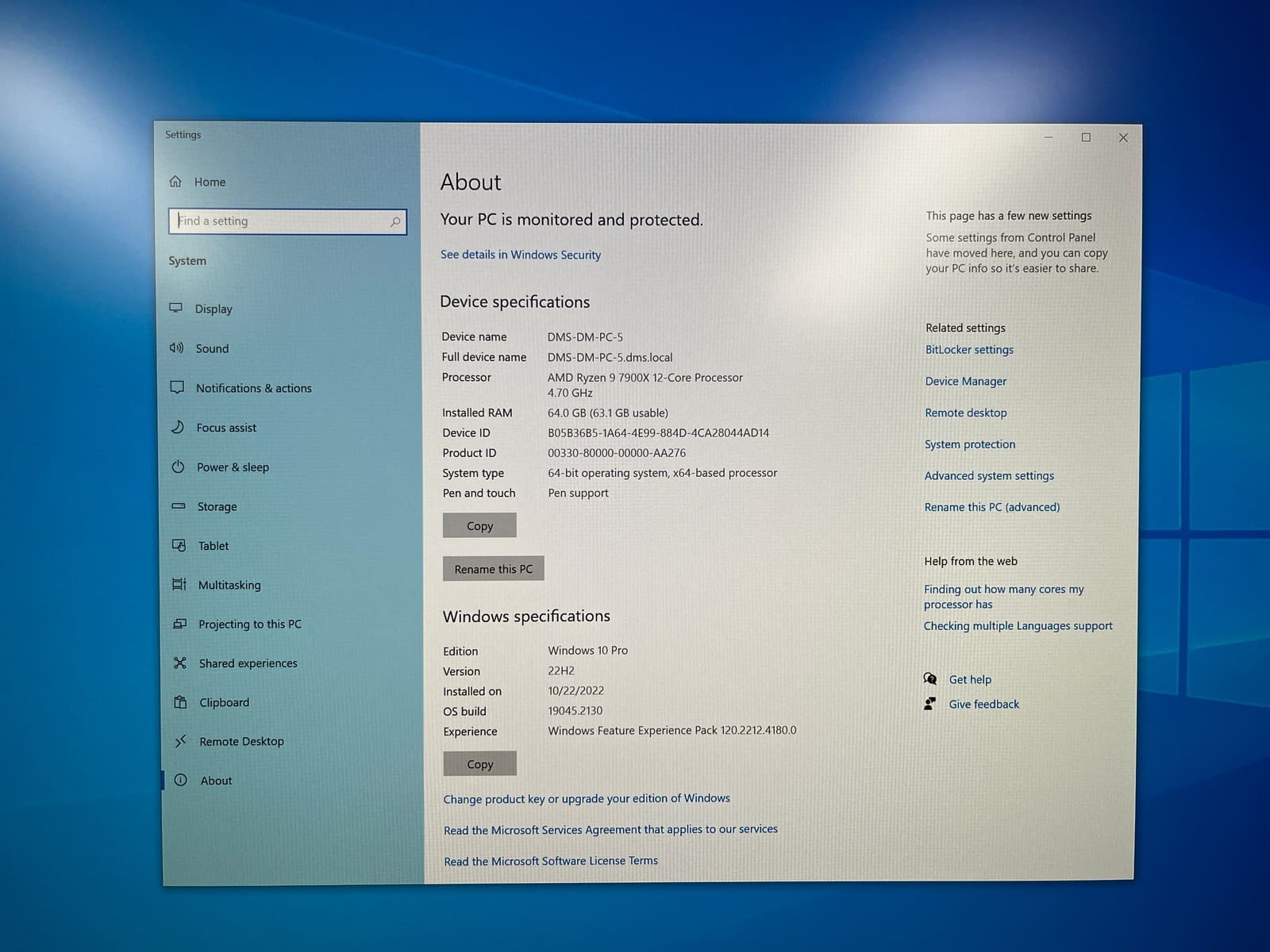This screenshot has height=952, width=1270.
Task: Click the Power & sleep icon
Action: click(178, 466)
